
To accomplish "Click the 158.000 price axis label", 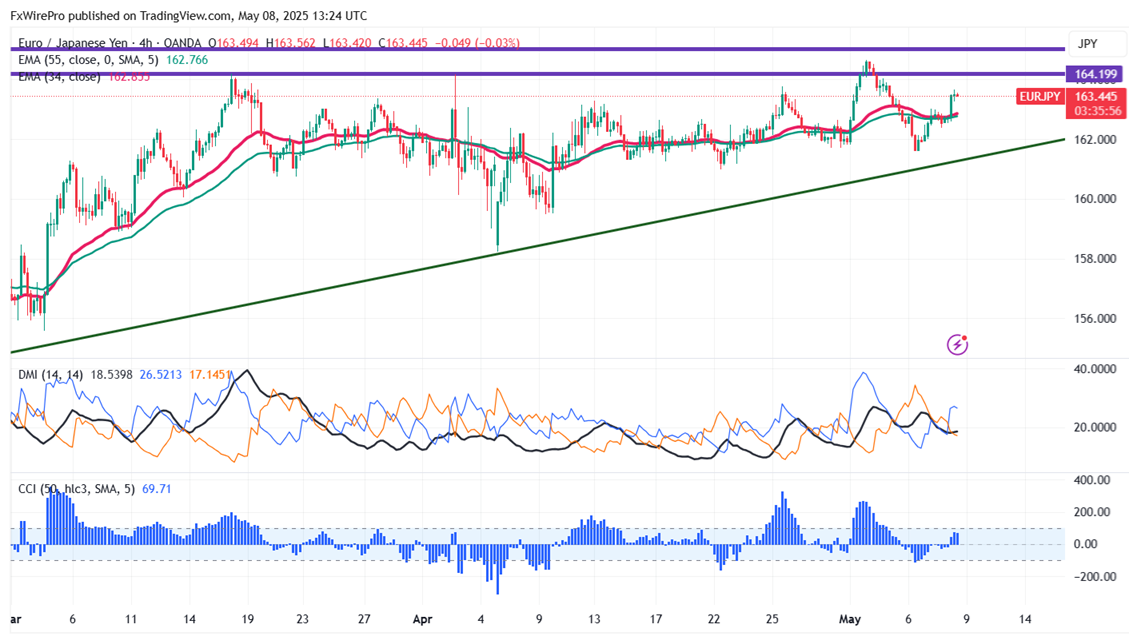I will pos(1094,258).
